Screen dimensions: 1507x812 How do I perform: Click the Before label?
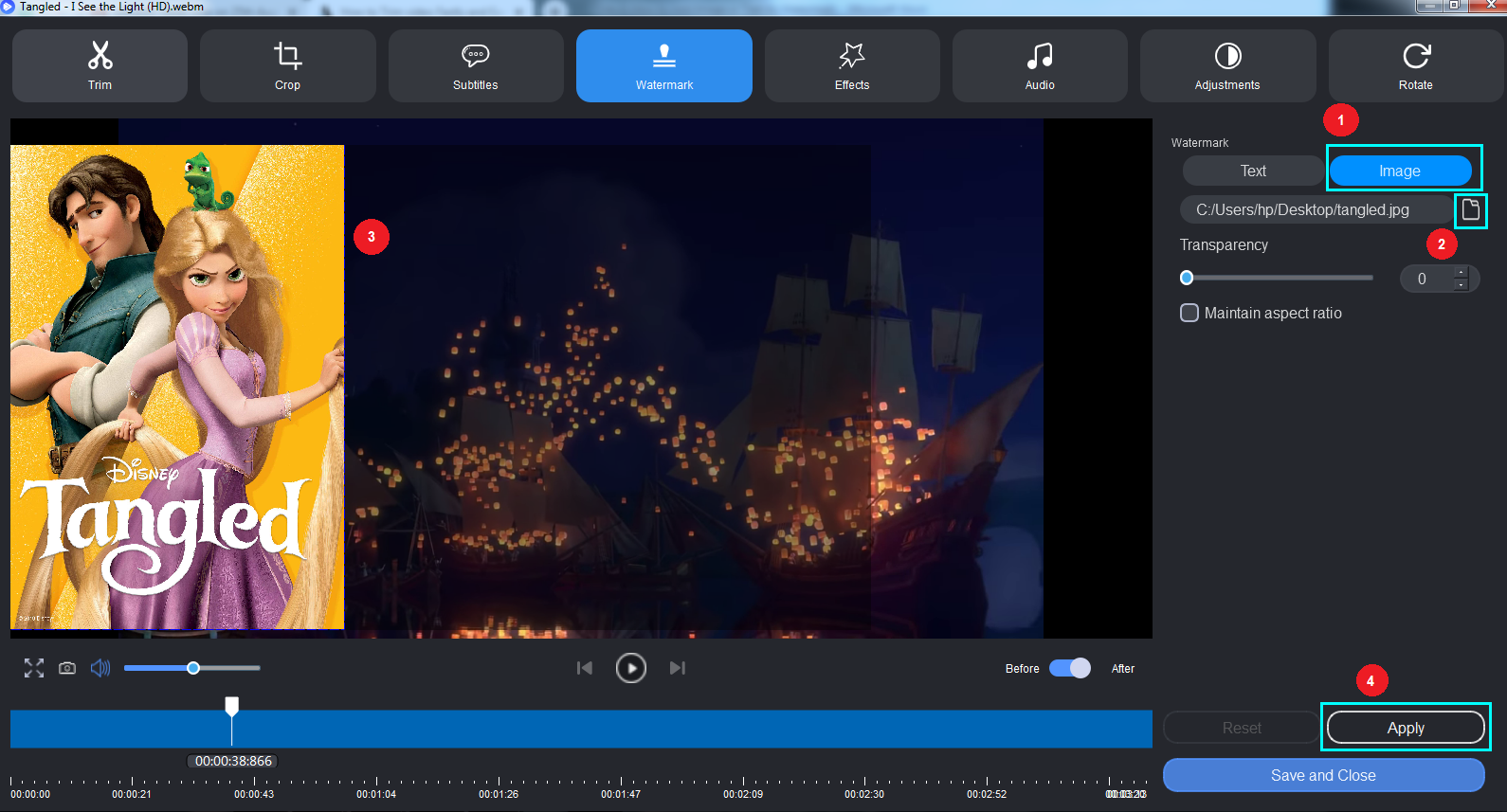1022,669
